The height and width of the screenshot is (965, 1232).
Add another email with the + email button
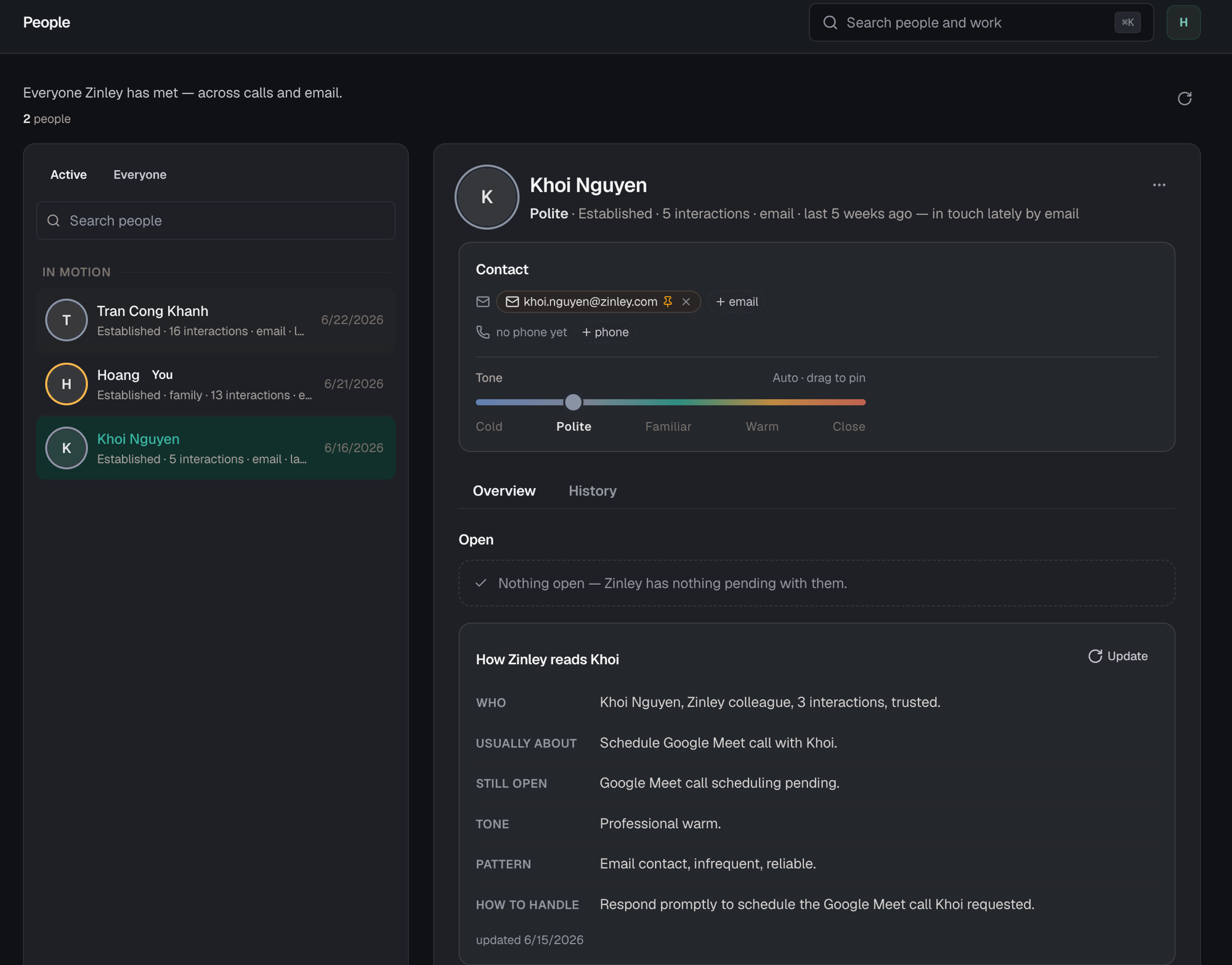(x=737, y=302)
